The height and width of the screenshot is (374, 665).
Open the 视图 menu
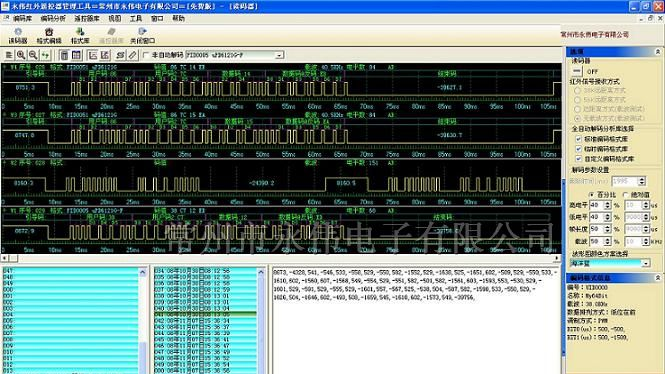[115, 18]
